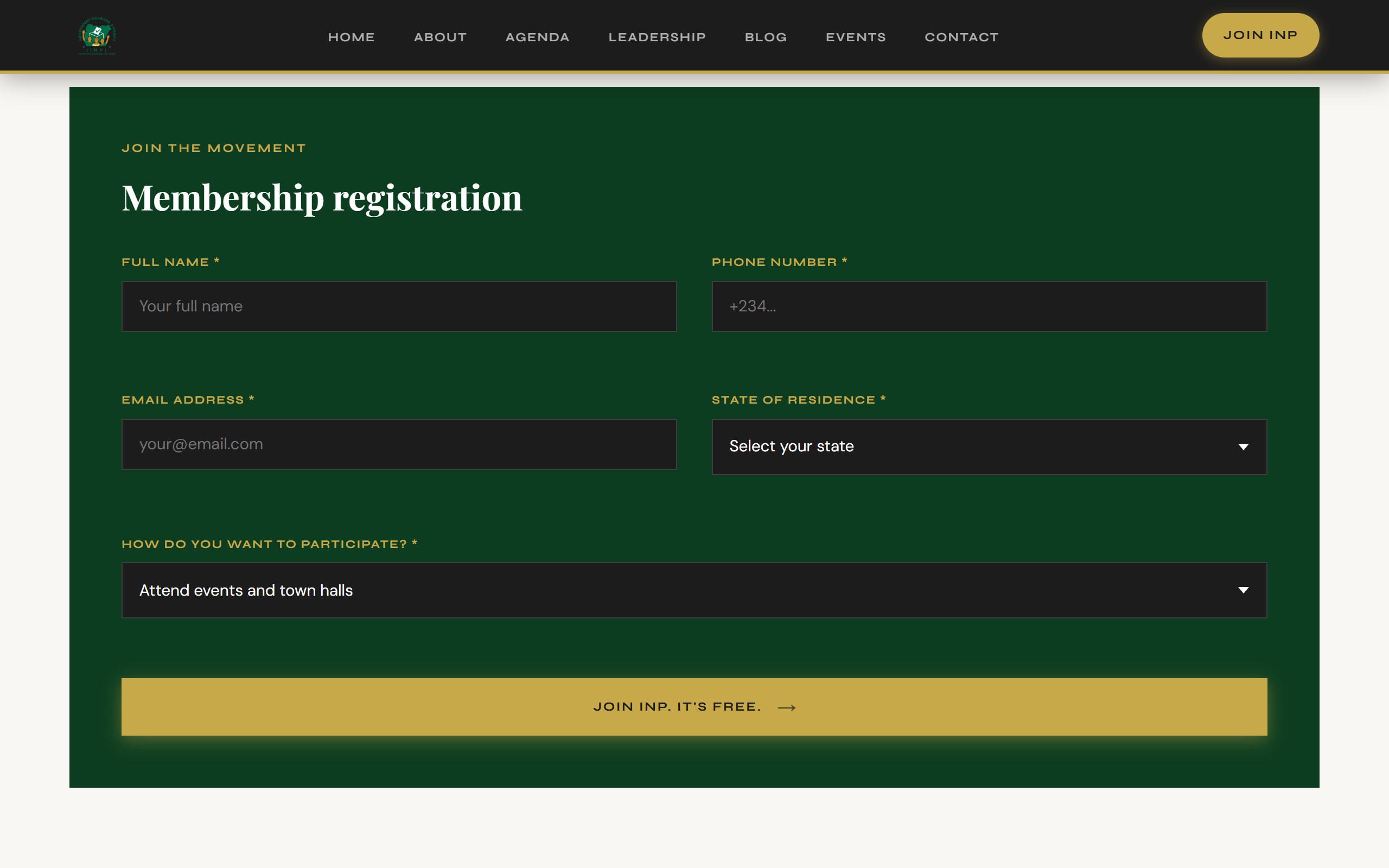Open the Contact nav link
The height and width of the screenshot is (868, 1389).
click(x=961, y=37)
